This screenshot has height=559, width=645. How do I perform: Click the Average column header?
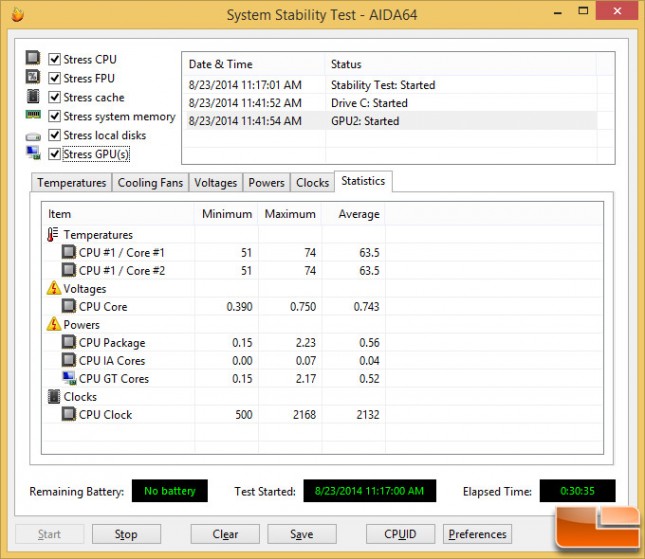[354, 214]
